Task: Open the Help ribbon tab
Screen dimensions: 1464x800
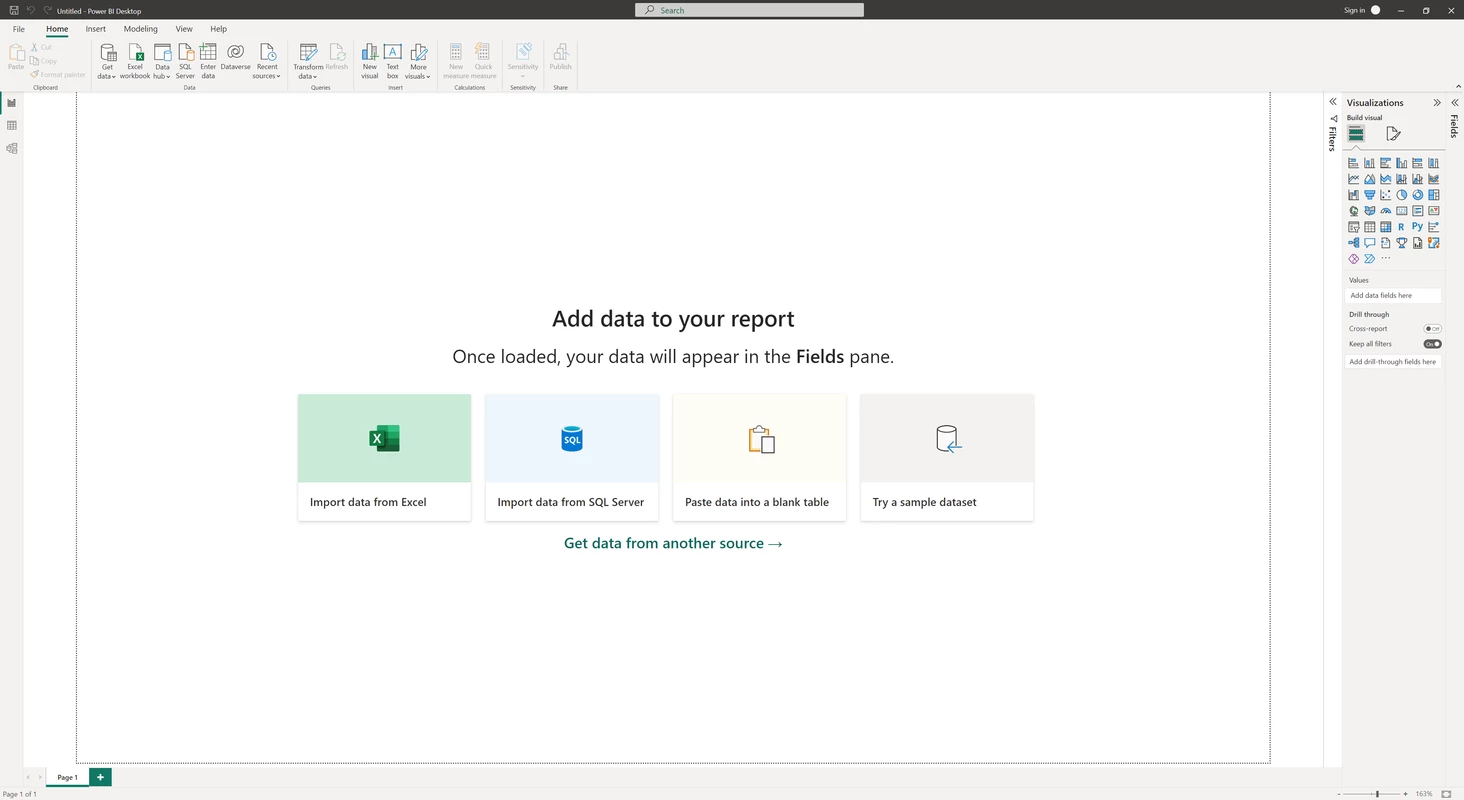Action: click(x=219, y=29)
